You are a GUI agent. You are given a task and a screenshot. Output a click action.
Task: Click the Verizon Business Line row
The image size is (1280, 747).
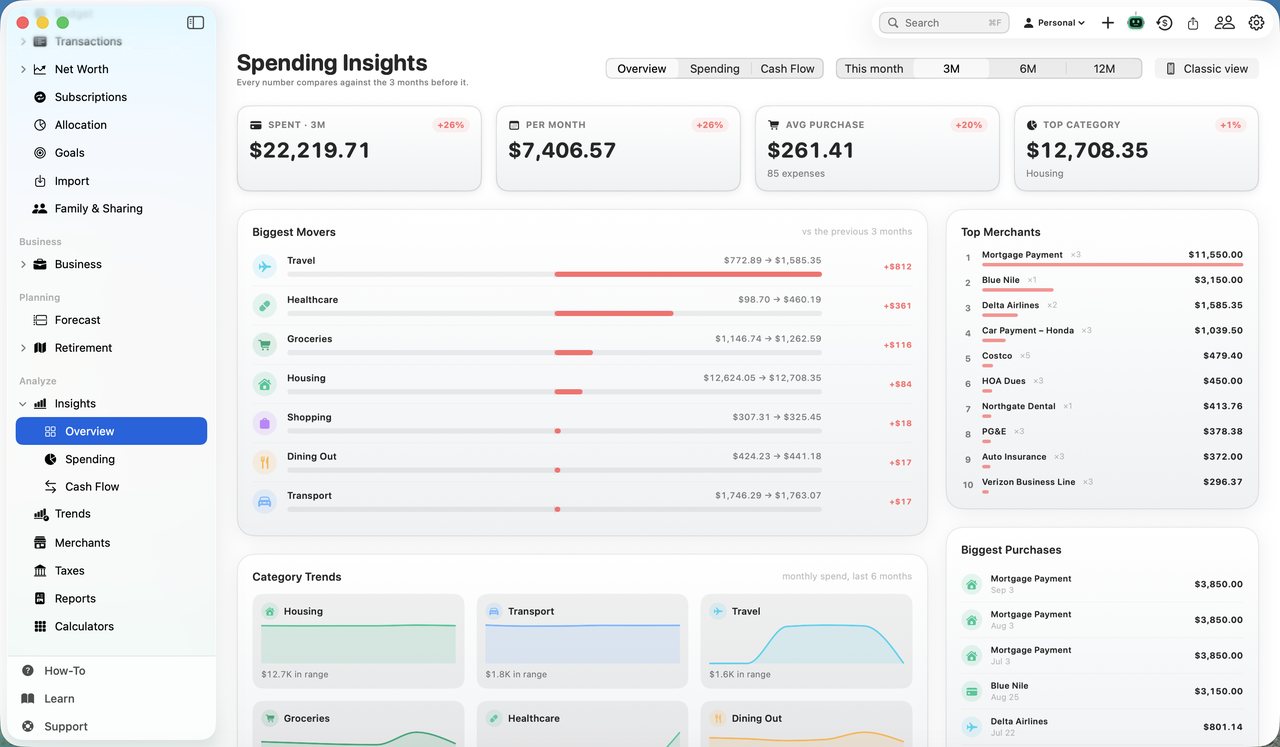[x=1102, y=484]
